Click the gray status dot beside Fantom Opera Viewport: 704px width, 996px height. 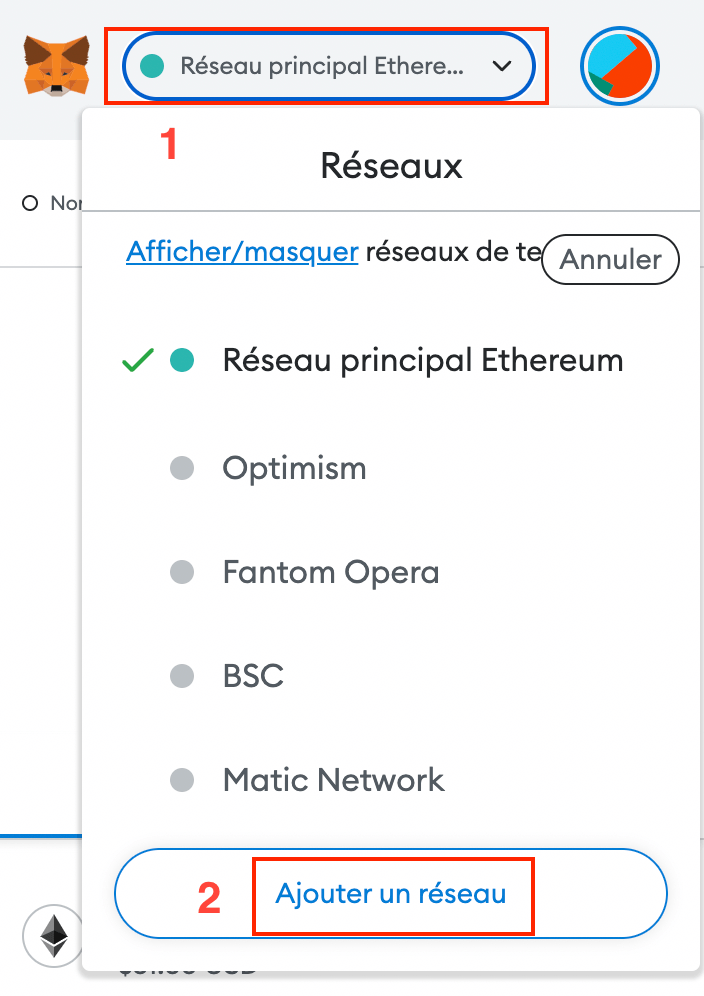pyautogui.click(x=182, y=571)
